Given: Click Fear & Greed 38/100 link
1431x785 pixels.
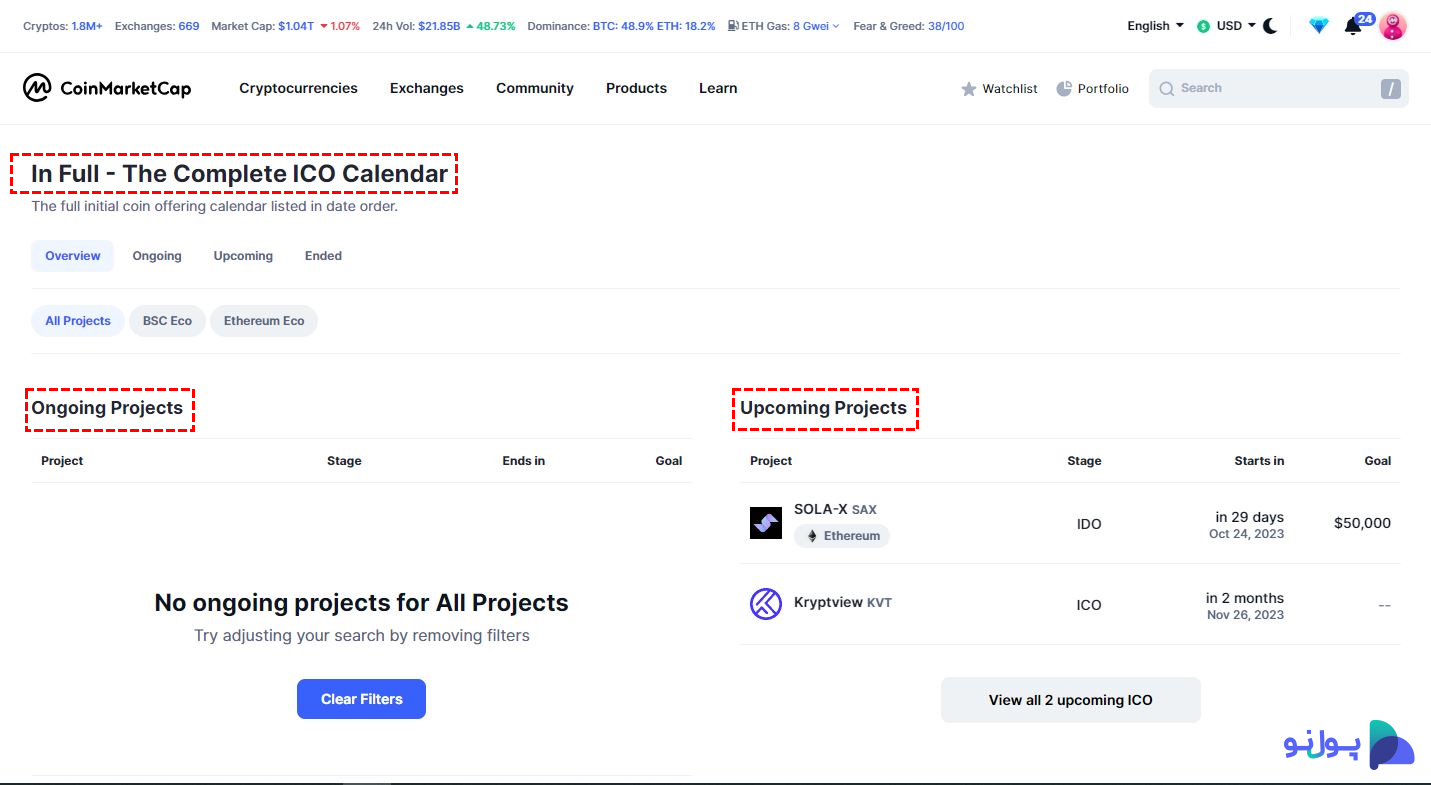Looking at the screenshot, I should (947, 26).
